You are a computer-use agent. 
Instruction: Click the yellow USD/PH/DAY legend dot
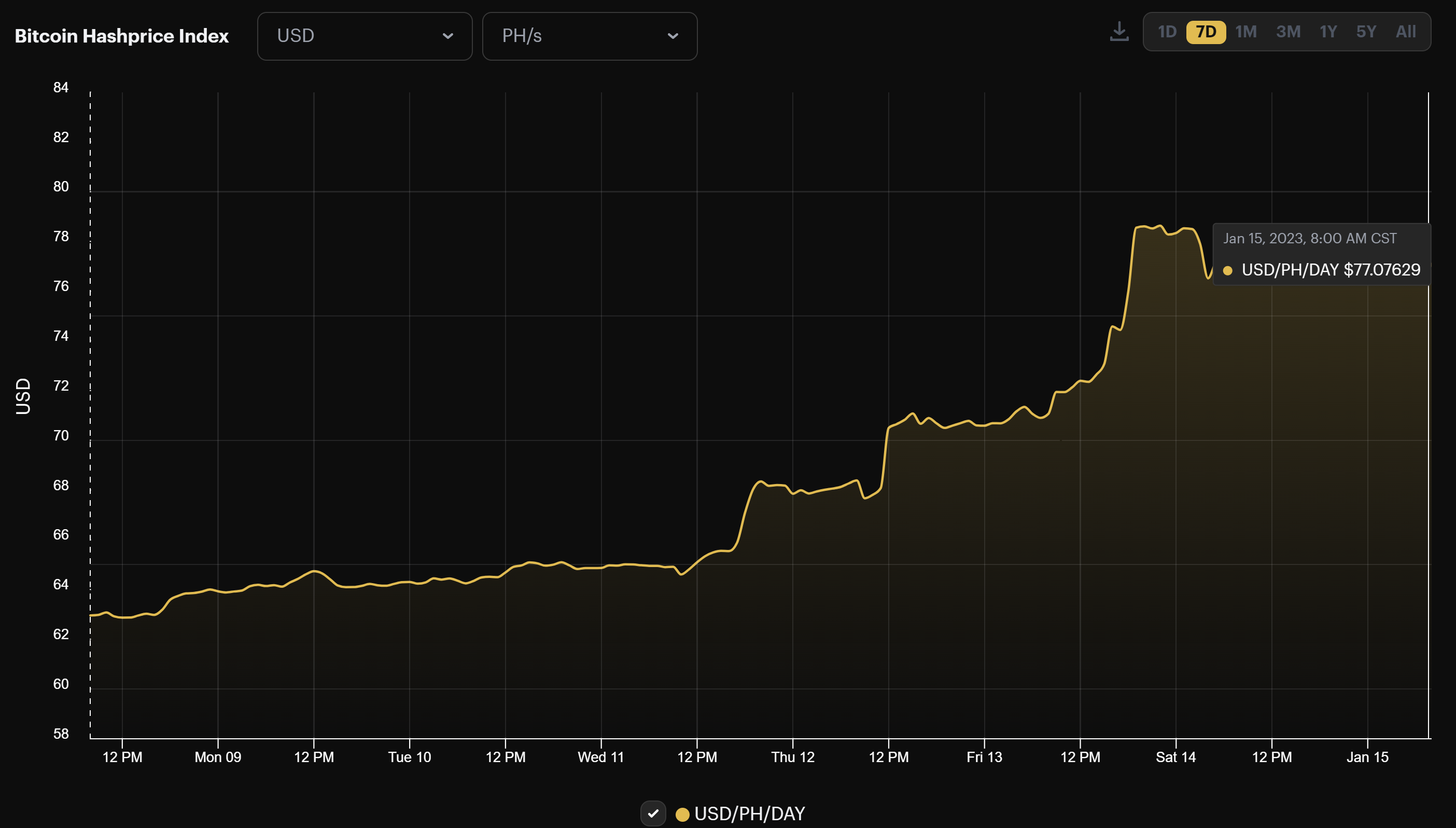point(682,814)
